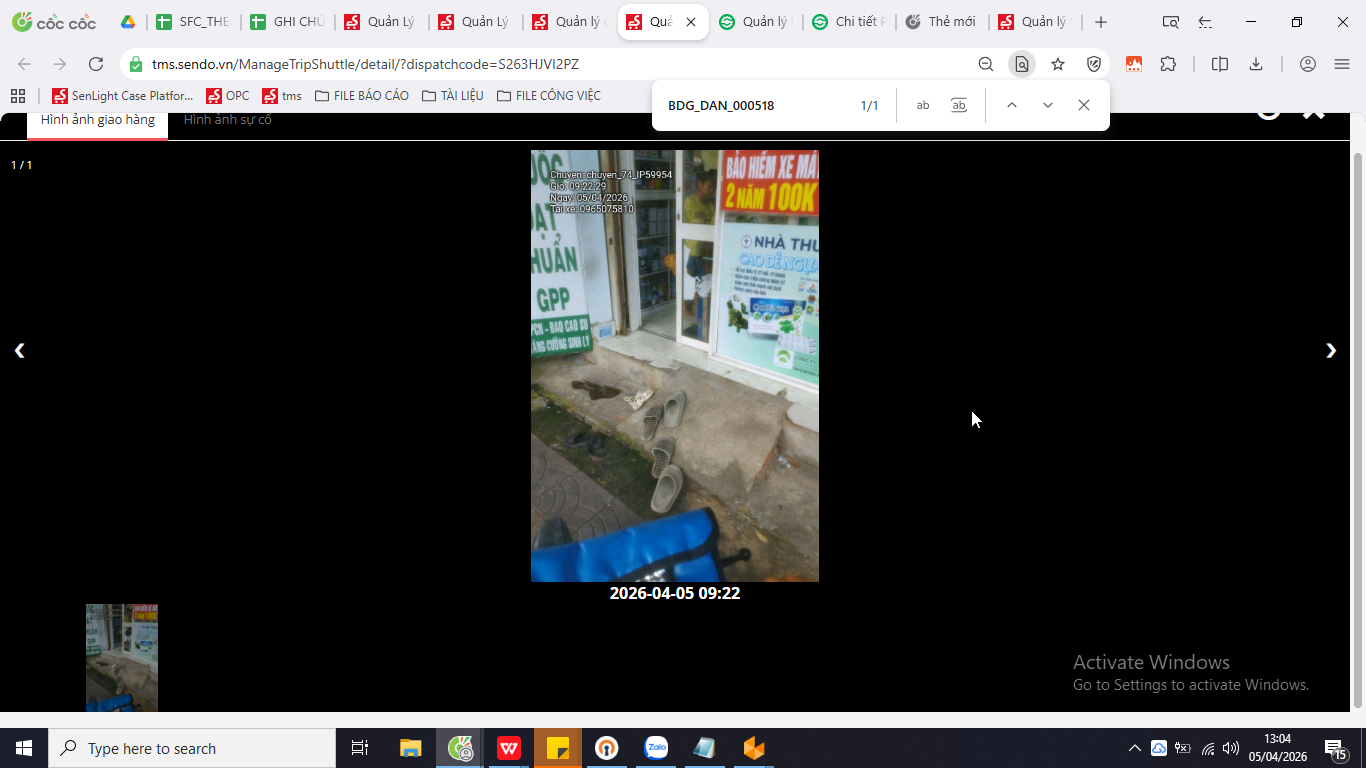The width and height of the screenshot is (1366, 768).
Task: Show hidden system tray icons
Action: click(x=1134, y=748)
